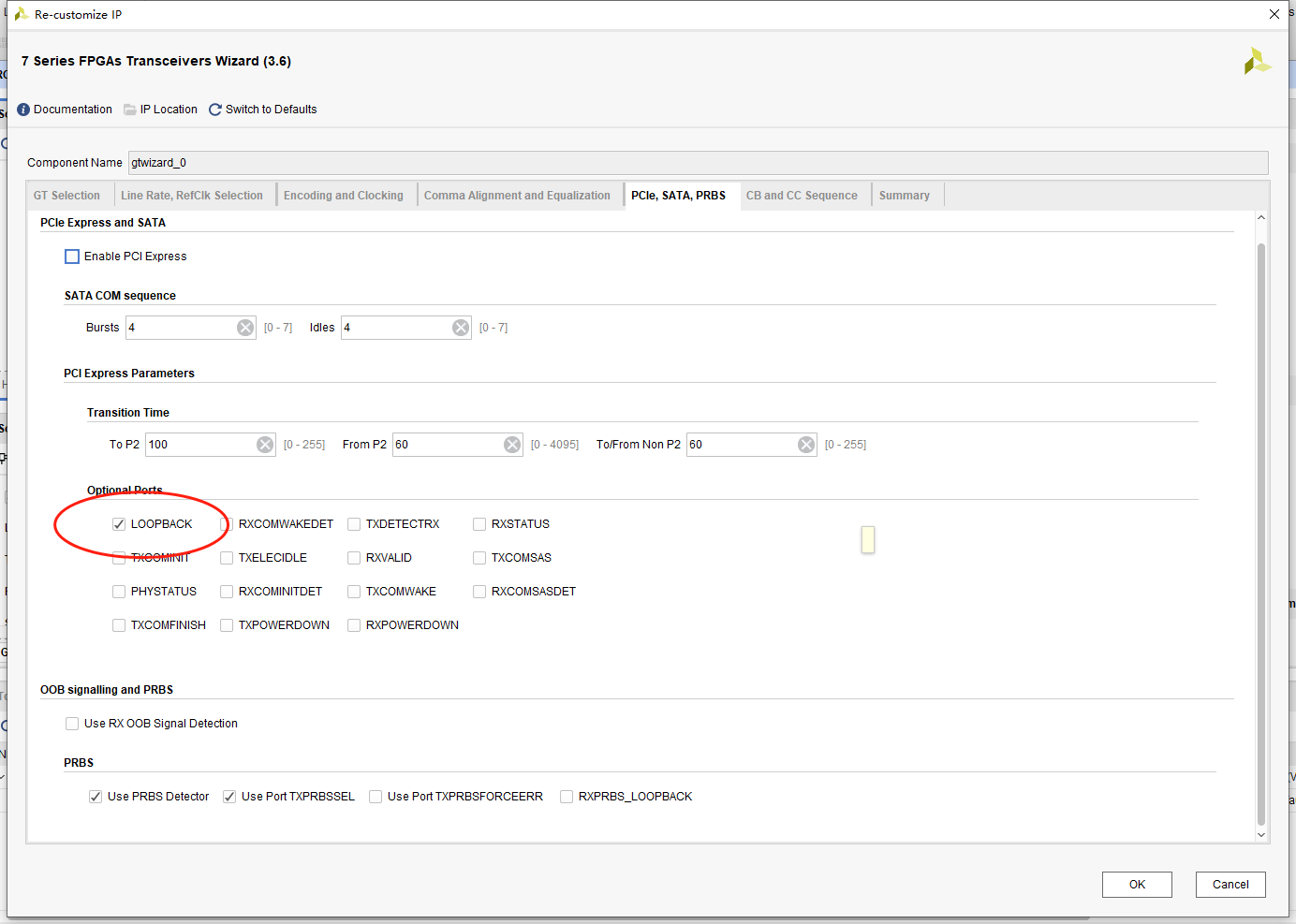Enable Use Port TXPRBSFORCEERR

[x=376, y=797]
